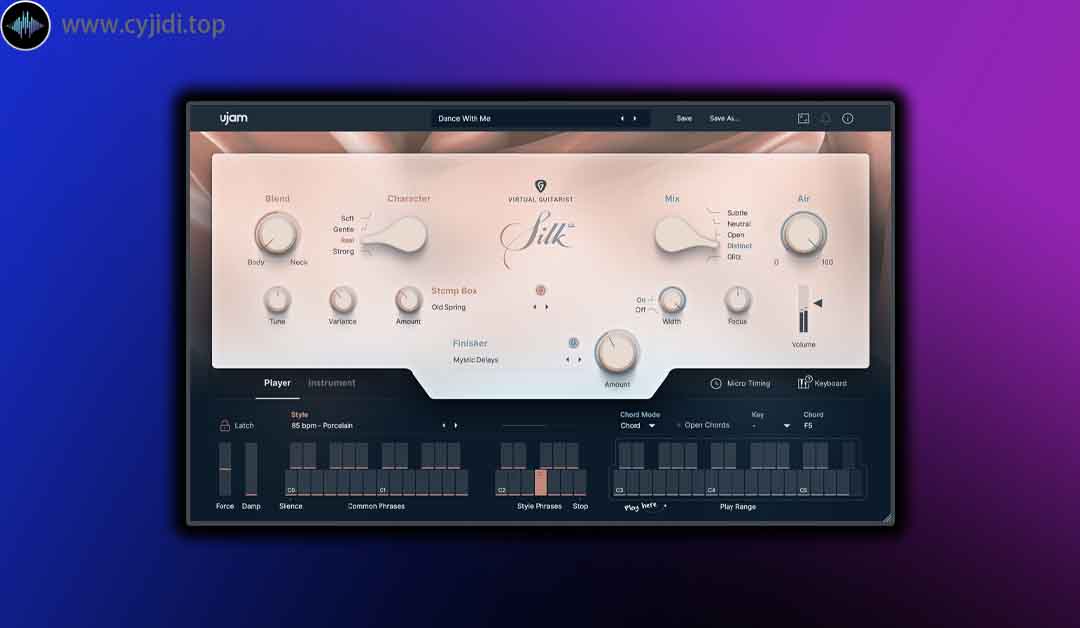This screenshot has width=1080, height=628.
Task: Open the Chord Mode dropdown
Action: click(638, 426)
